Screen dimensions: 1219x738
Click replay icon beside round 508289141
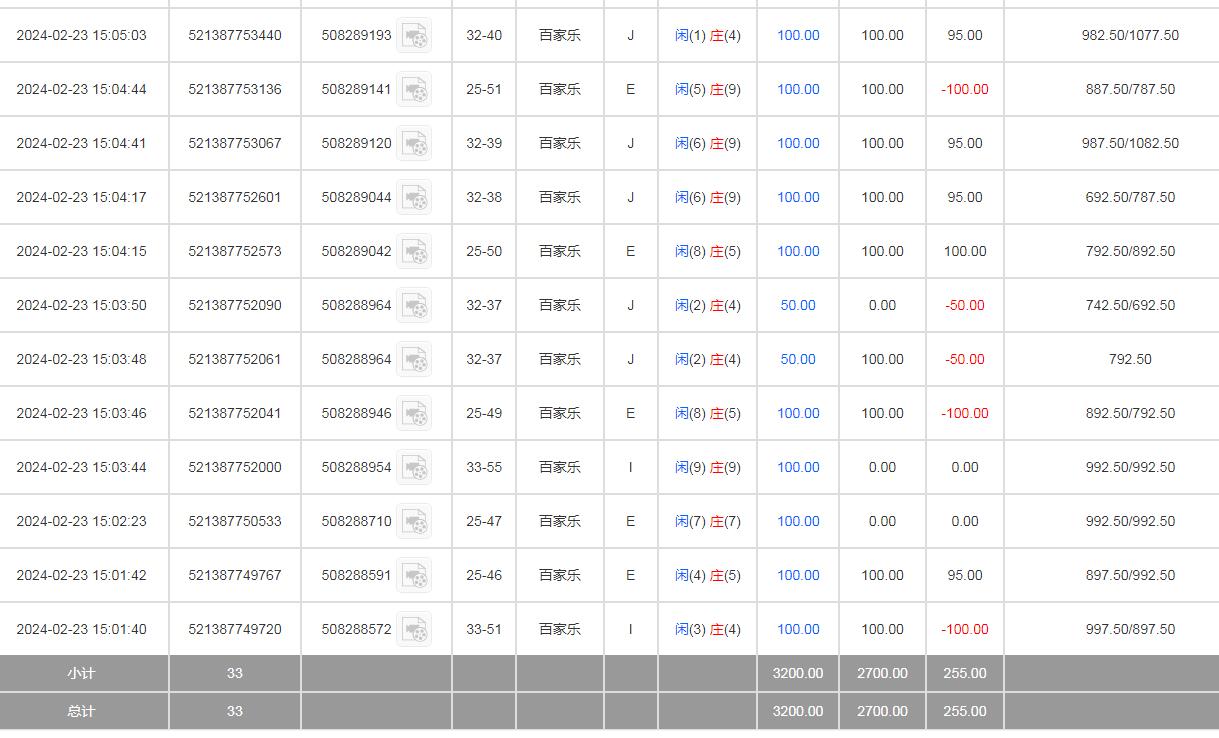click(414, 90)
